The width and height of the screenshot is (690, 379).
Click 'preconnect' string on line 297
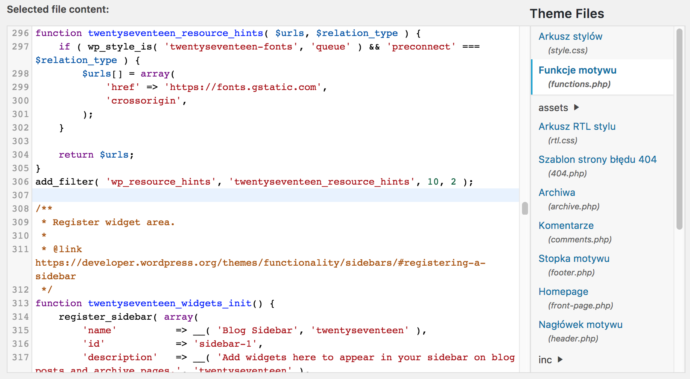[421, 47]
